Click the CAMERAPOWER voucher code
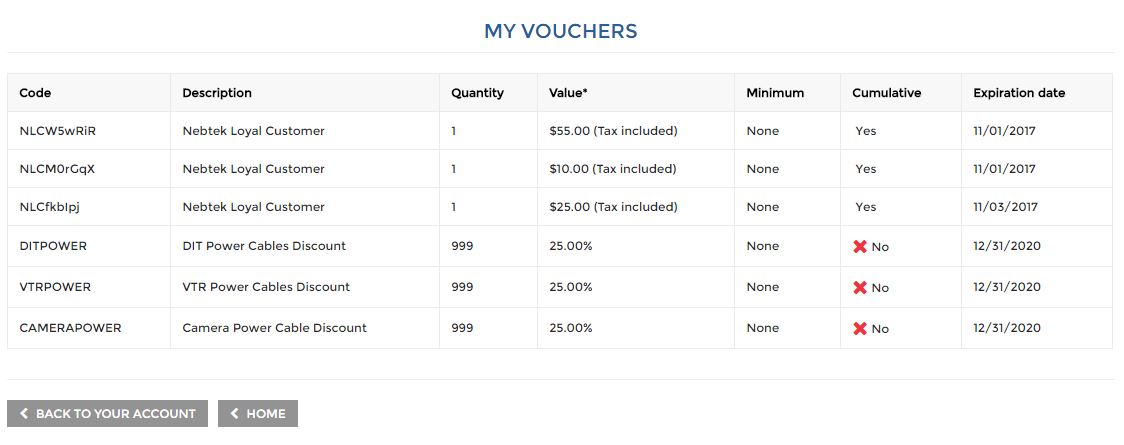 tap(70, 327)
